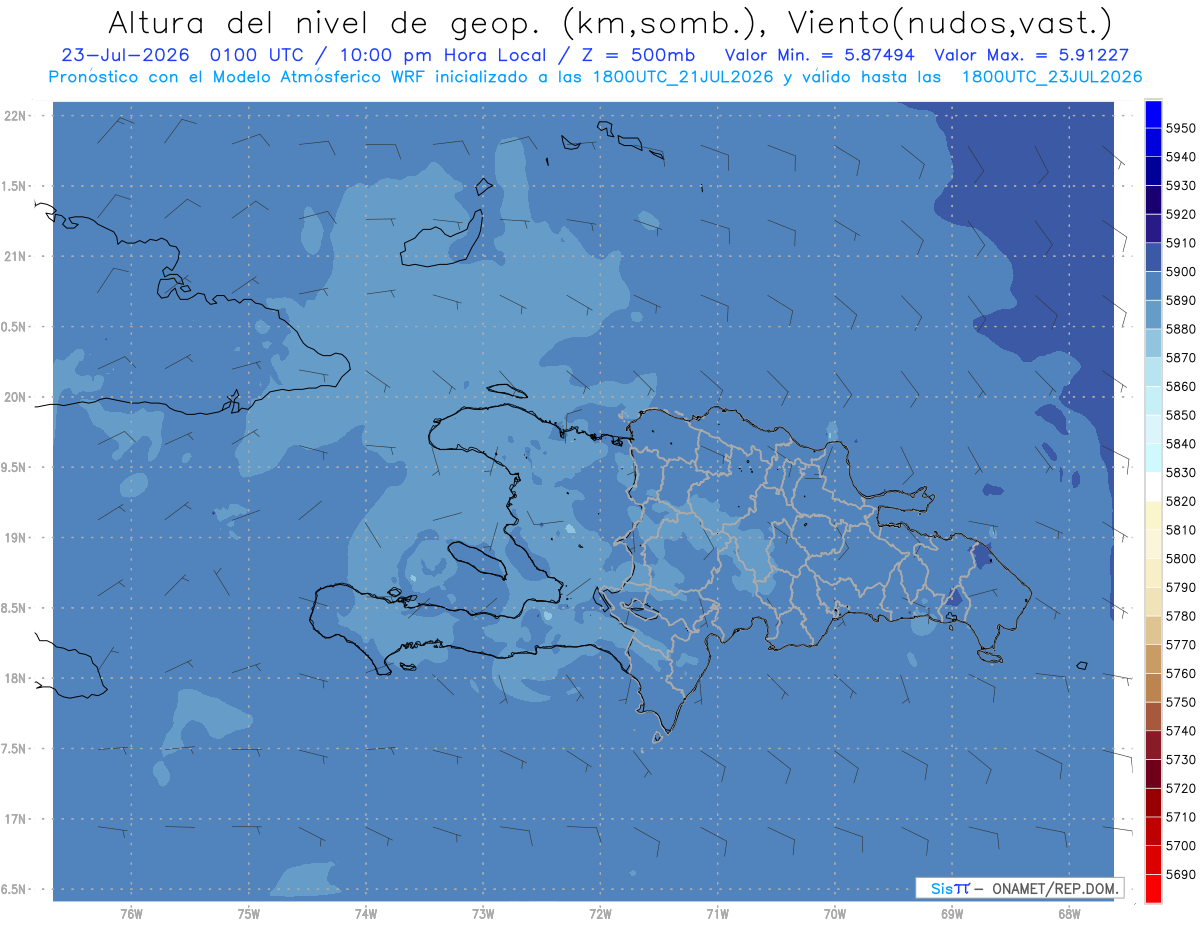
Task: Click the 68W longitude axis label
Action: coord(1069,915)
